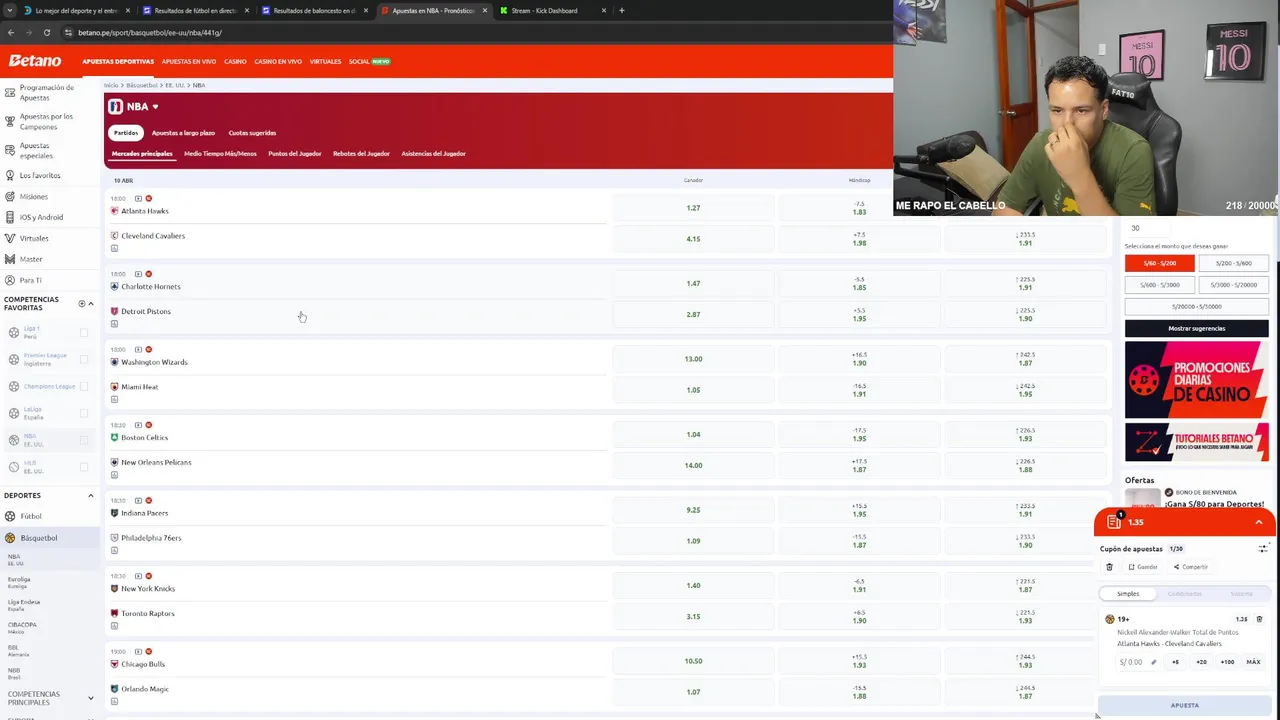Reload the browser page
Viewport: 1280px width, 720px height.
click(46, 32)
